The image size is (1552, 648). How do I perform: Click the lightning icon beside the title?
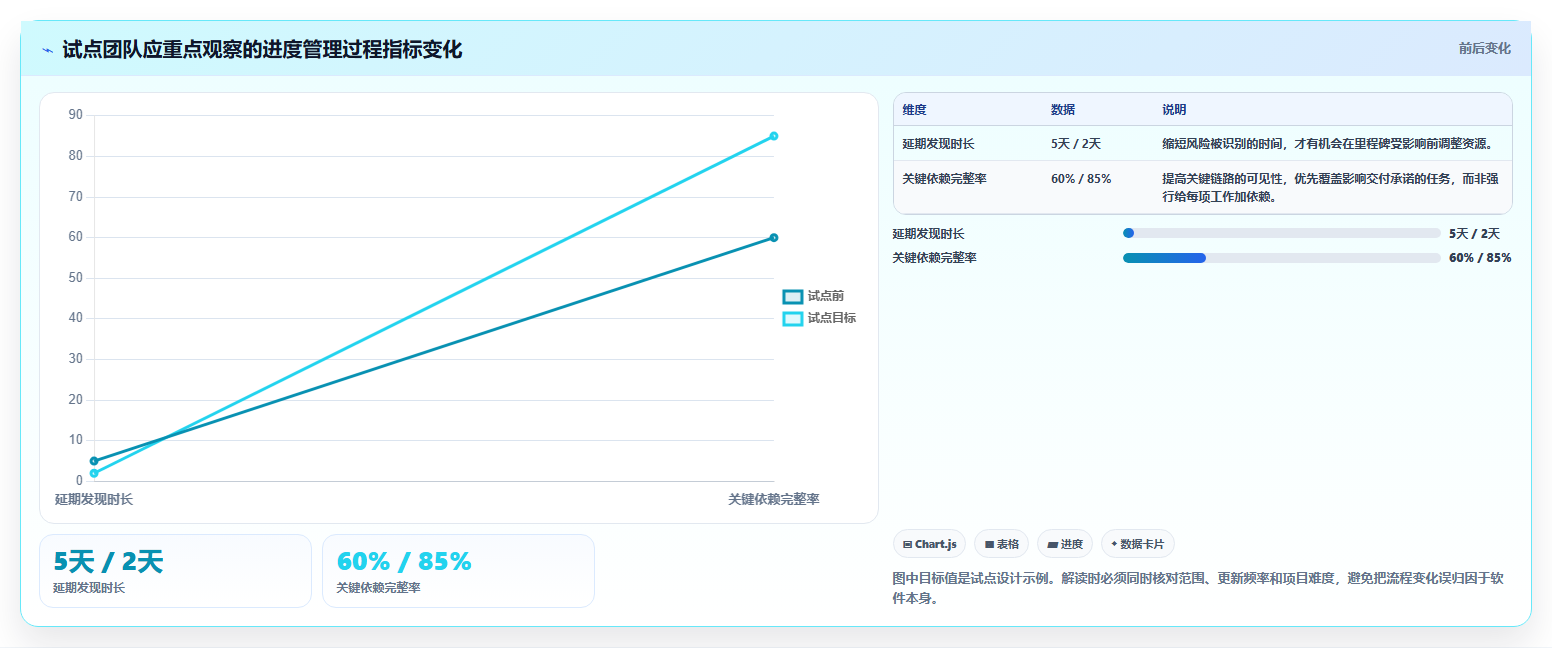(x=47, y=50)
